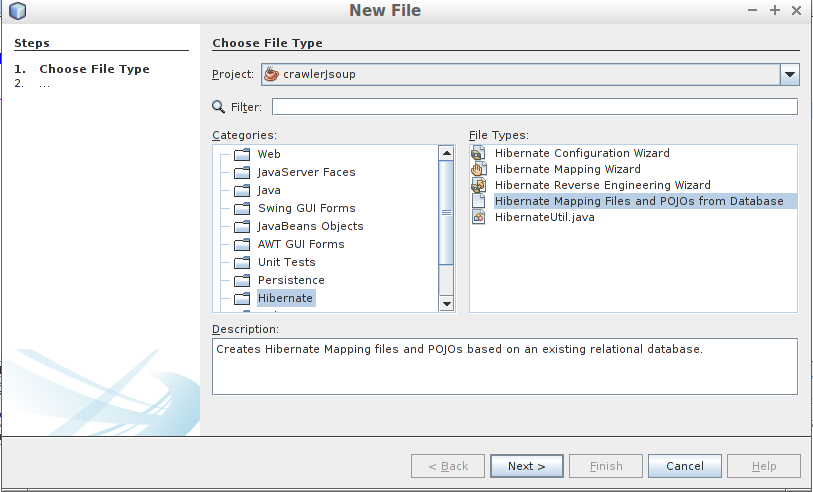813x492 pixels.
Task: Click the Cancel button
Action: 684,466
